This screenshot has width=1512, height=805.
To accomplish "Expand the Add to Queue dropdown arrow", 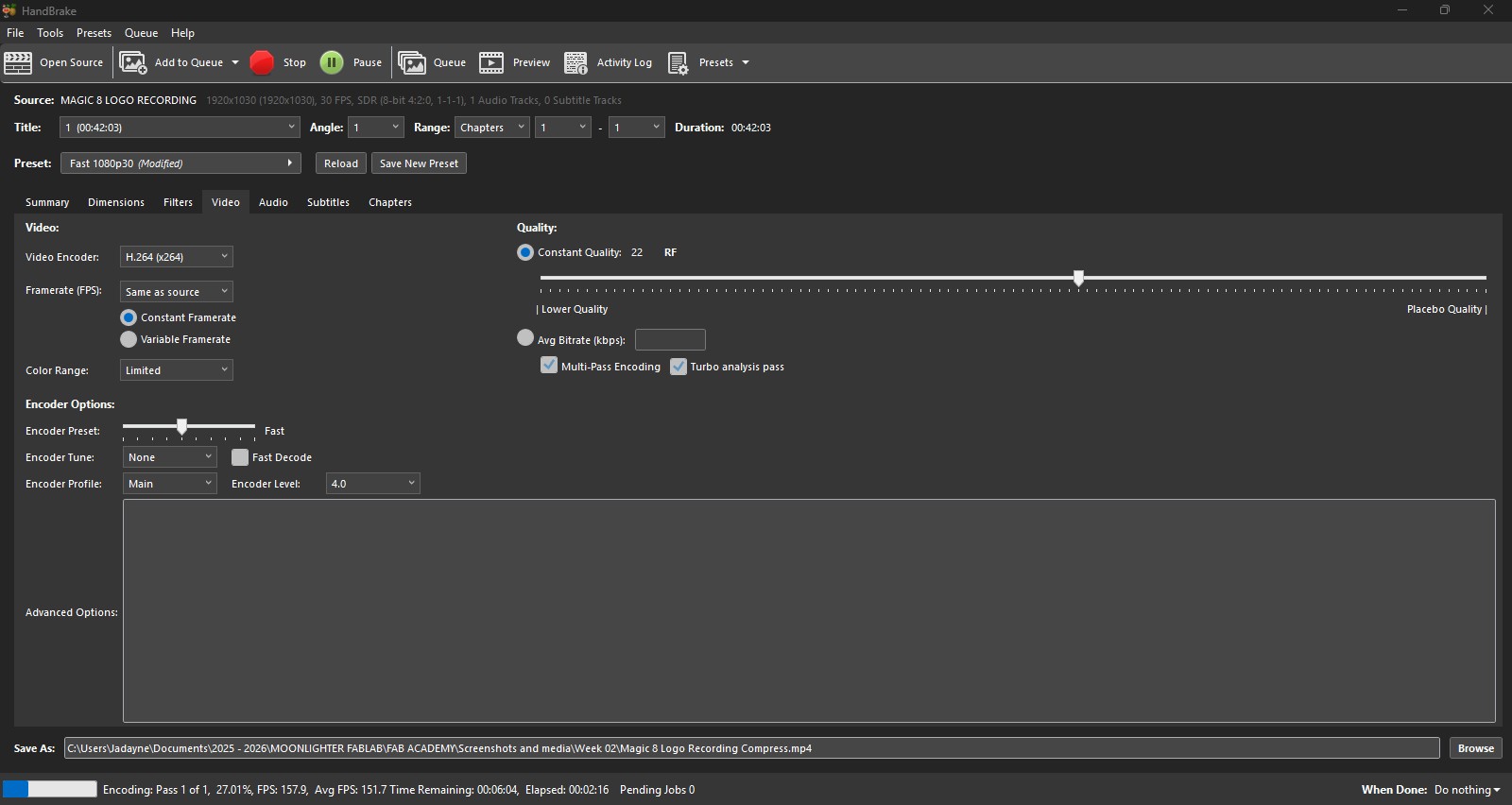I will [x=235, y=62].
